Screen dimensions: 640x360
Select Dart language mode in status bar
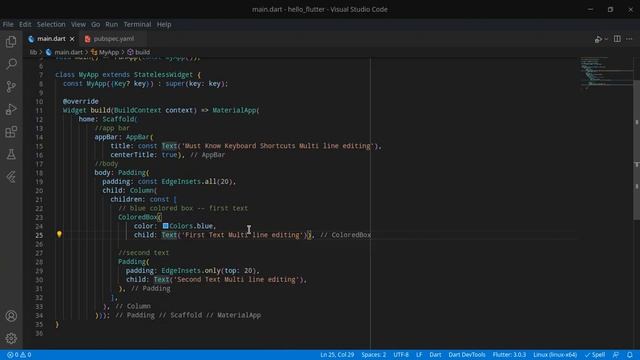(x=435, y=355)
